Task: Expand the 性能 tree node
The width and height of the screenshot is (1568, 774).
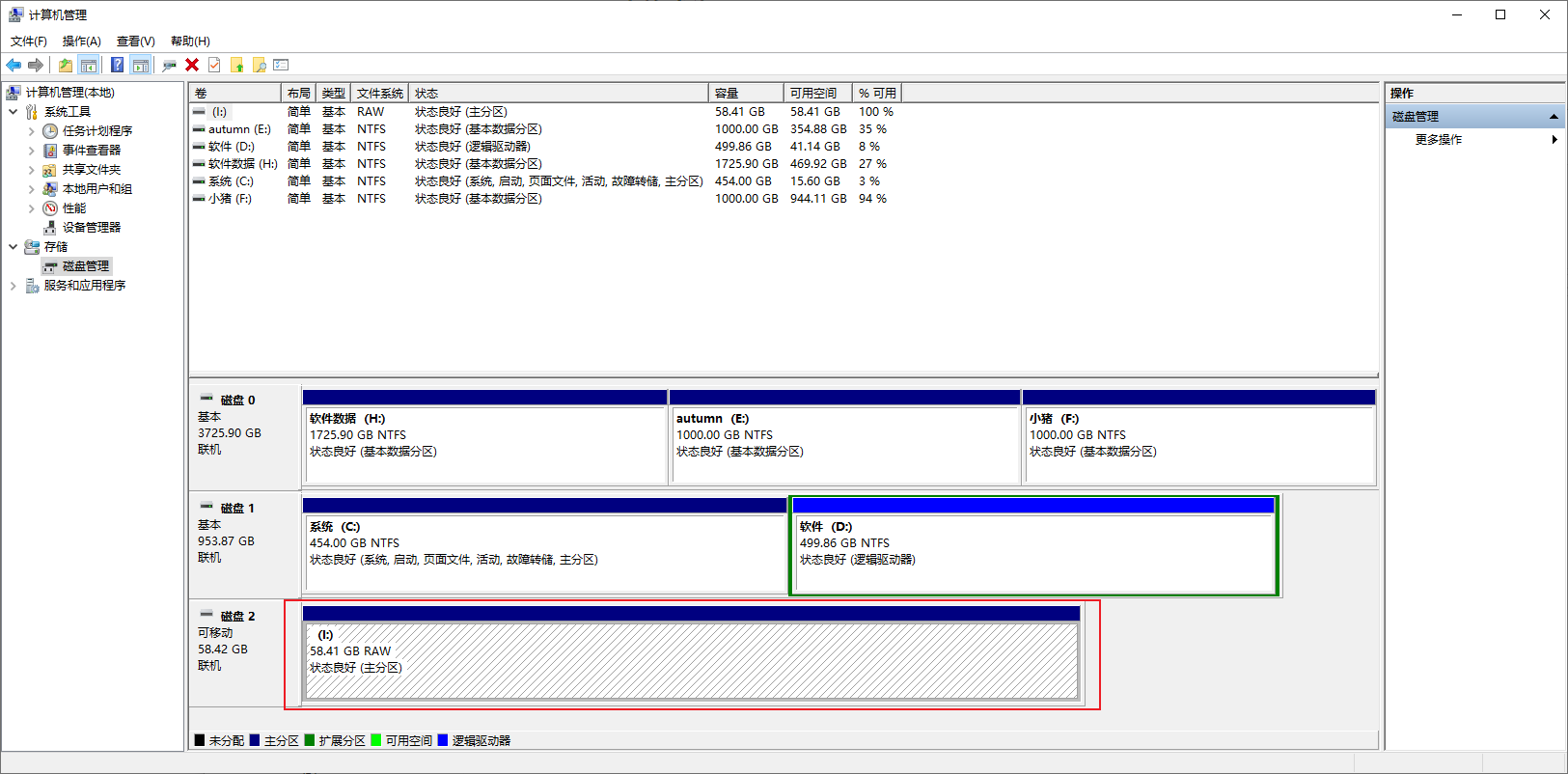Action: [x=31, y=208]
